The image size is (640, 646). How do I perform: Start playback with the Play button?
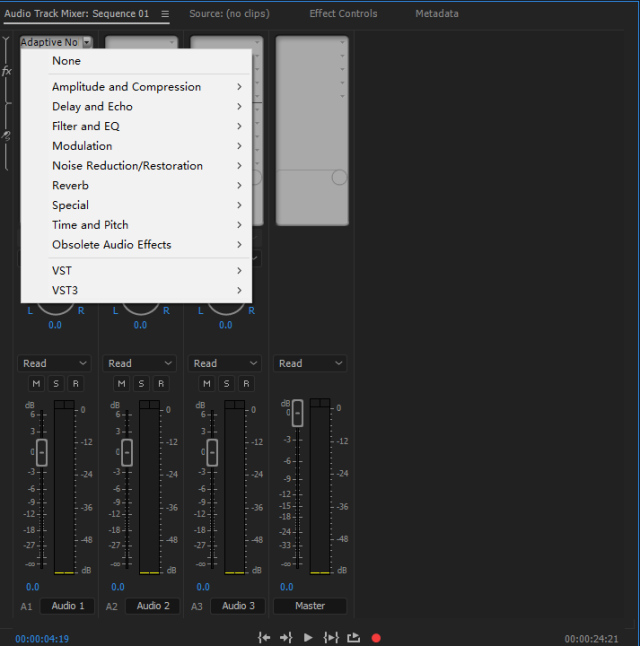308,638
